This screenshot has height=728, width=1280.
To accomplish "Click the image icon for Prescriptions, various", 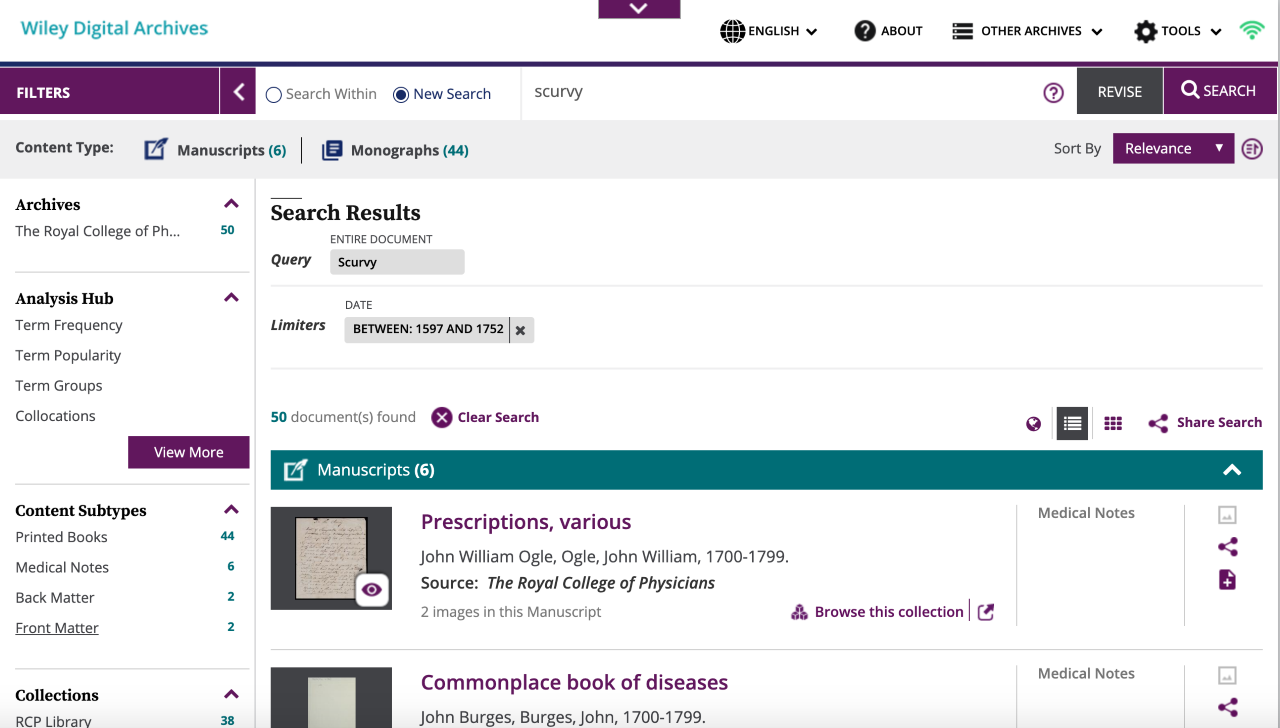I will [1227, 515].
